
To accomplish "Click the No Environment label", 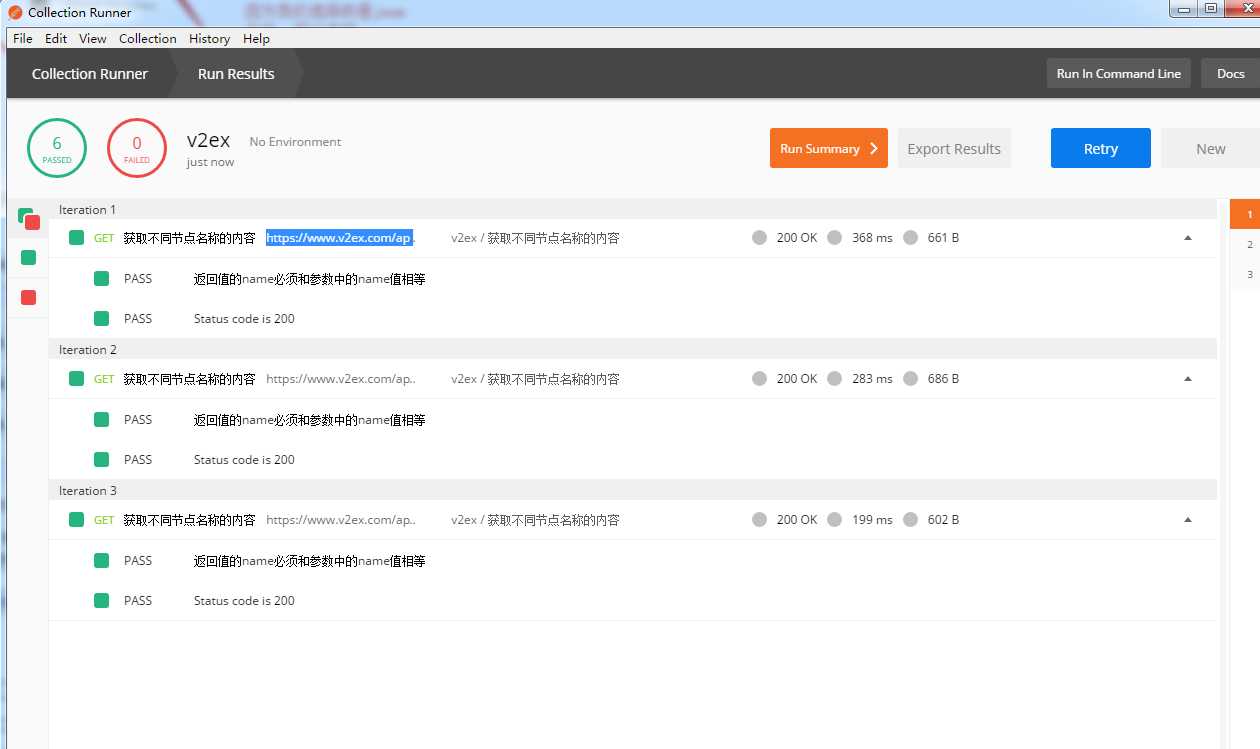I will (x=295, y=142).
